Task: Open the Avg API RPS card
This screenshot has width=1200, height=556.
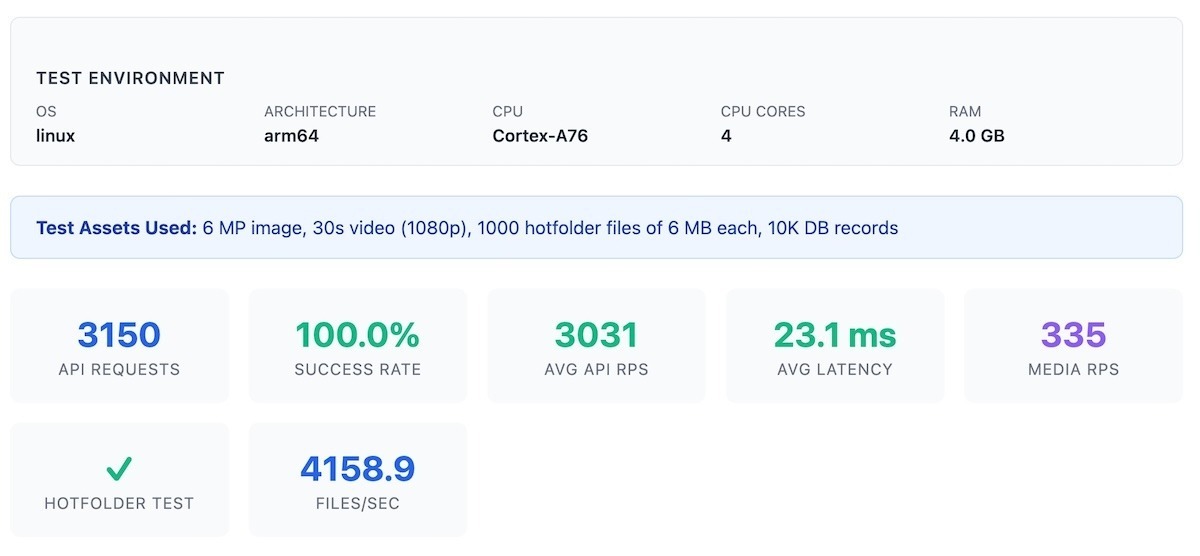Action: tap(596, 346)
